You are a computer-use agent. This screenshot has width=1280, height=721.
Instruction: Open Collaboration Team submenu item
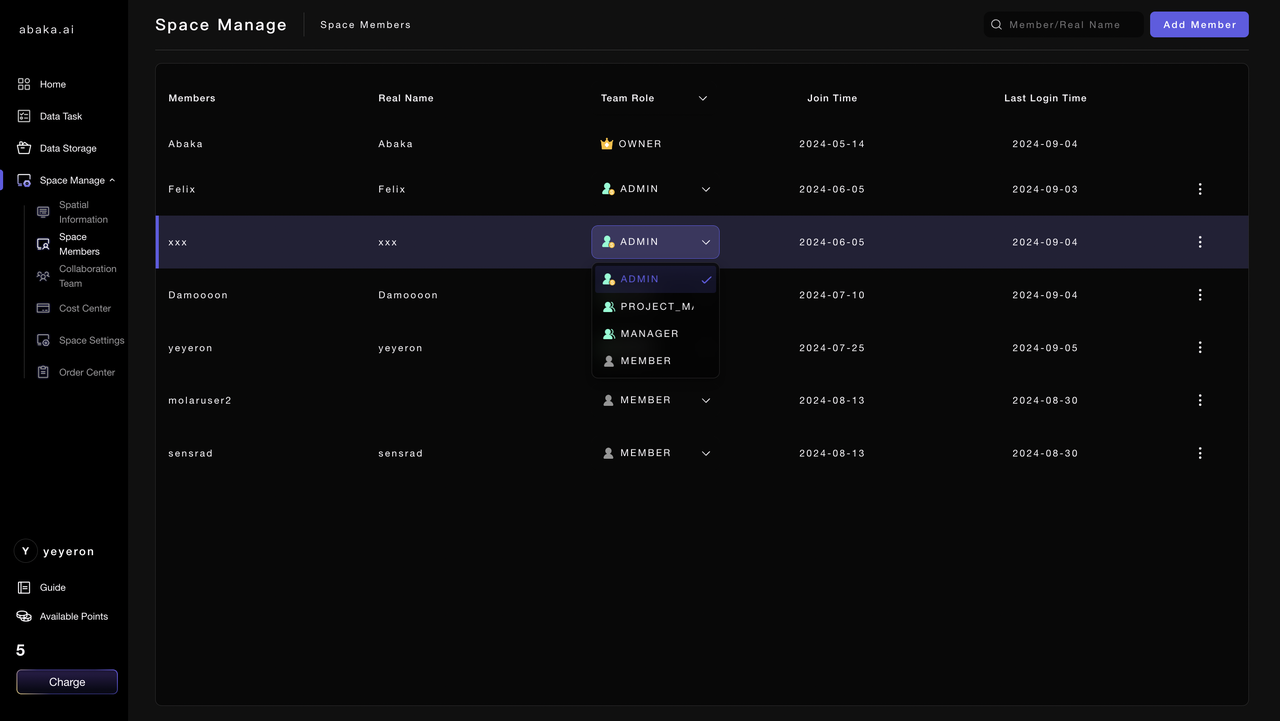tap(87, 276)
